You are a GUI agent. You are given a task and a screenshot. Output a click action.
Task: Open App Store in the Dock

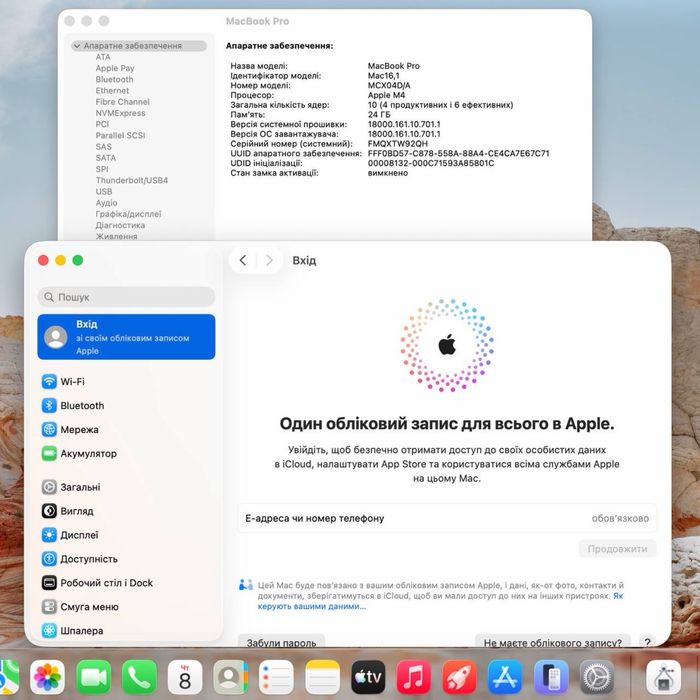(505, 677)
